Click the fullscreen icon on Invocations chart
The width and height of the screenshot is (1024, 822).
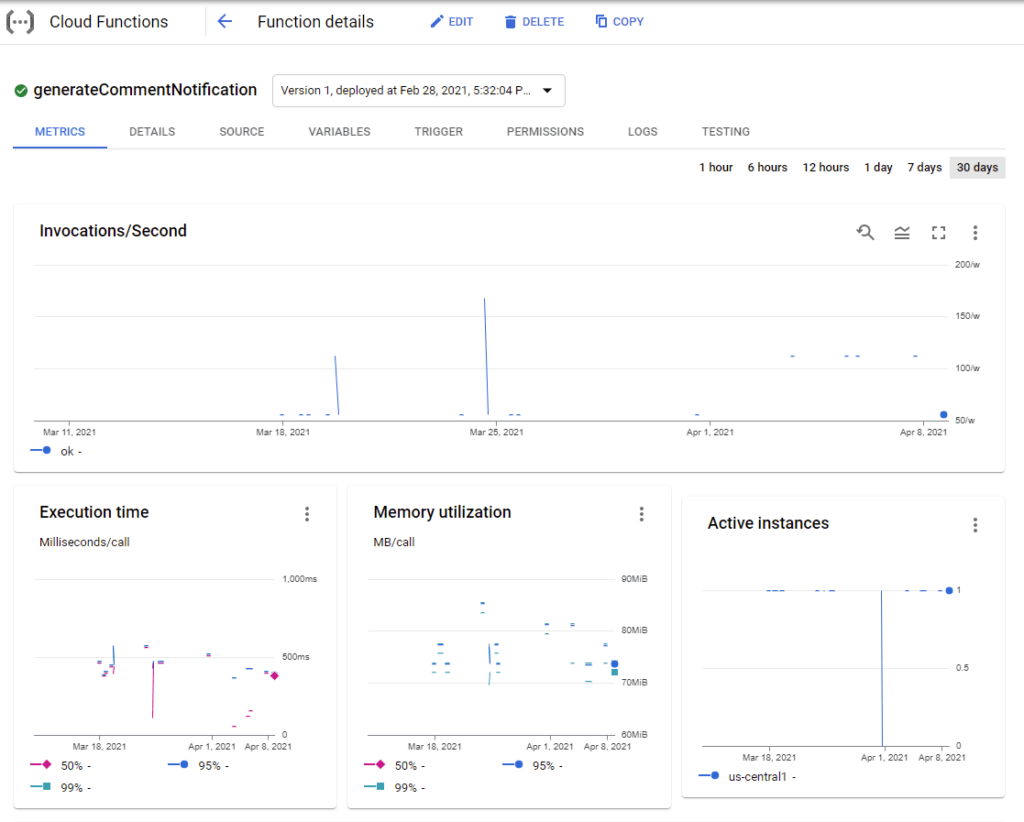point(938,232)
